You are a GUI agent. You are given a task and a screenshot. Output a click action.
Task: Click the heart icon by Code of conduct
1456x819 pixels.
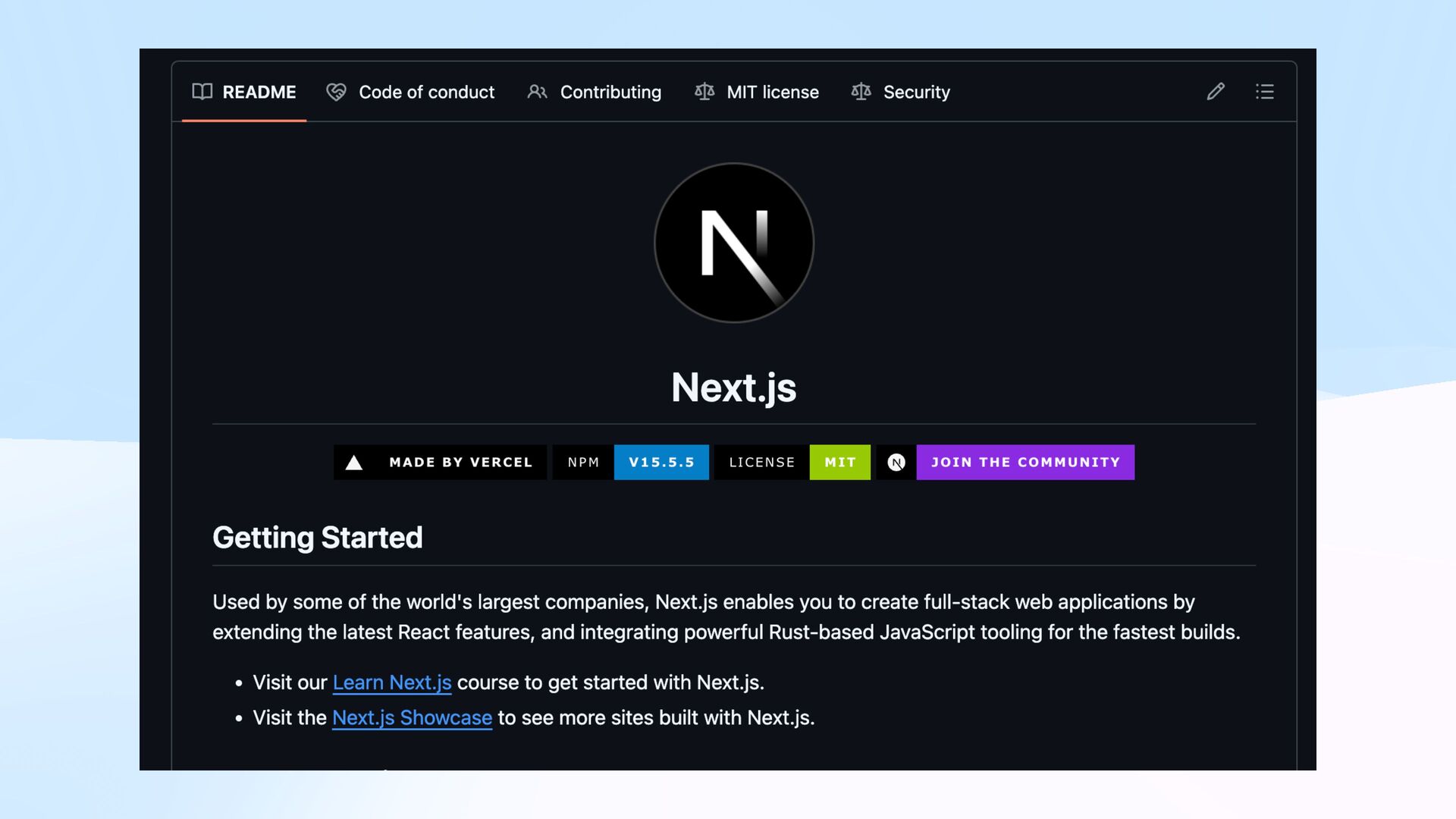336,92
